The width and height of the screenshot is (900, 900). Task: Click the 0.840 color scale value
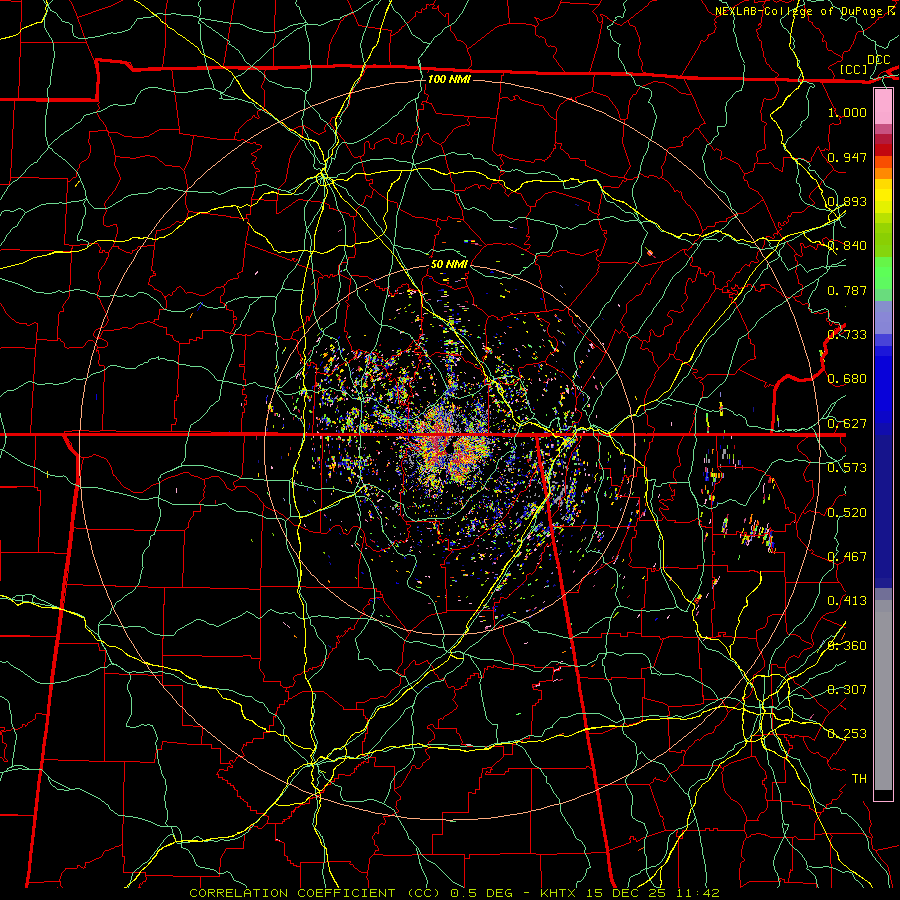click(847, 246)
